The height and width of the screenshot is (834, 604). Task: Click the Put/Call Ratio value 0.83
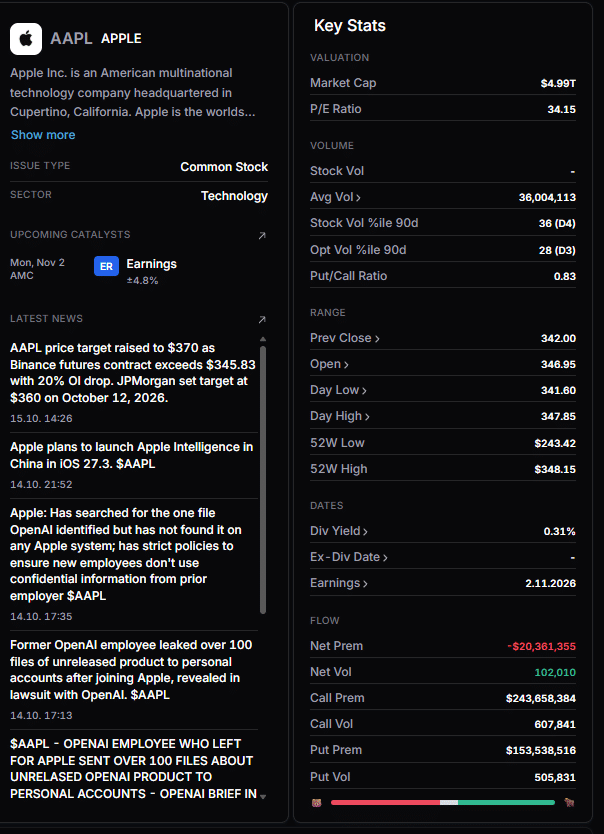565,277
